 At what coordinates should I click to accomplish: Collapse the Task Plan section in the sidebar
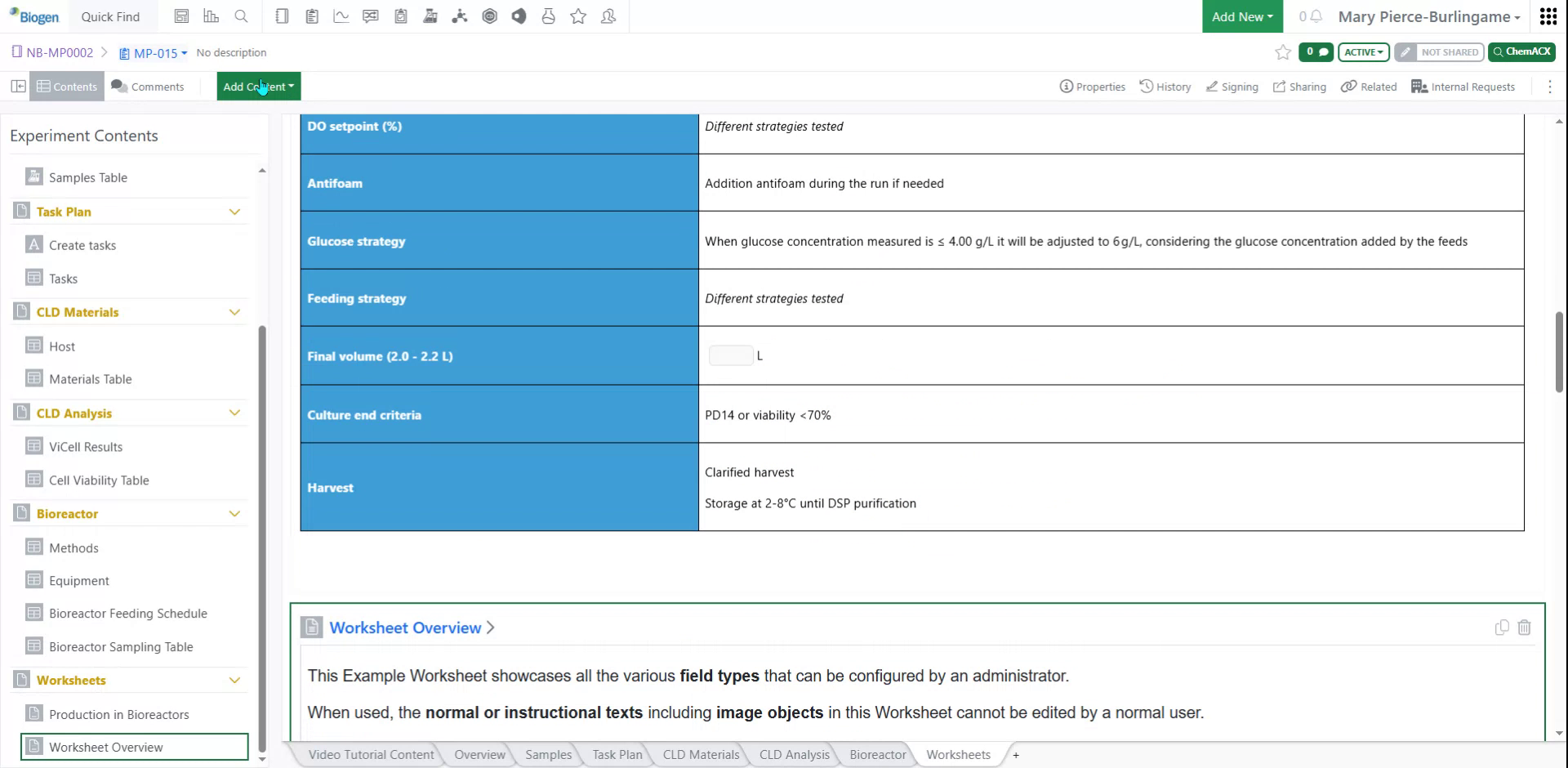pyautogui.click(x=235, y=212)
